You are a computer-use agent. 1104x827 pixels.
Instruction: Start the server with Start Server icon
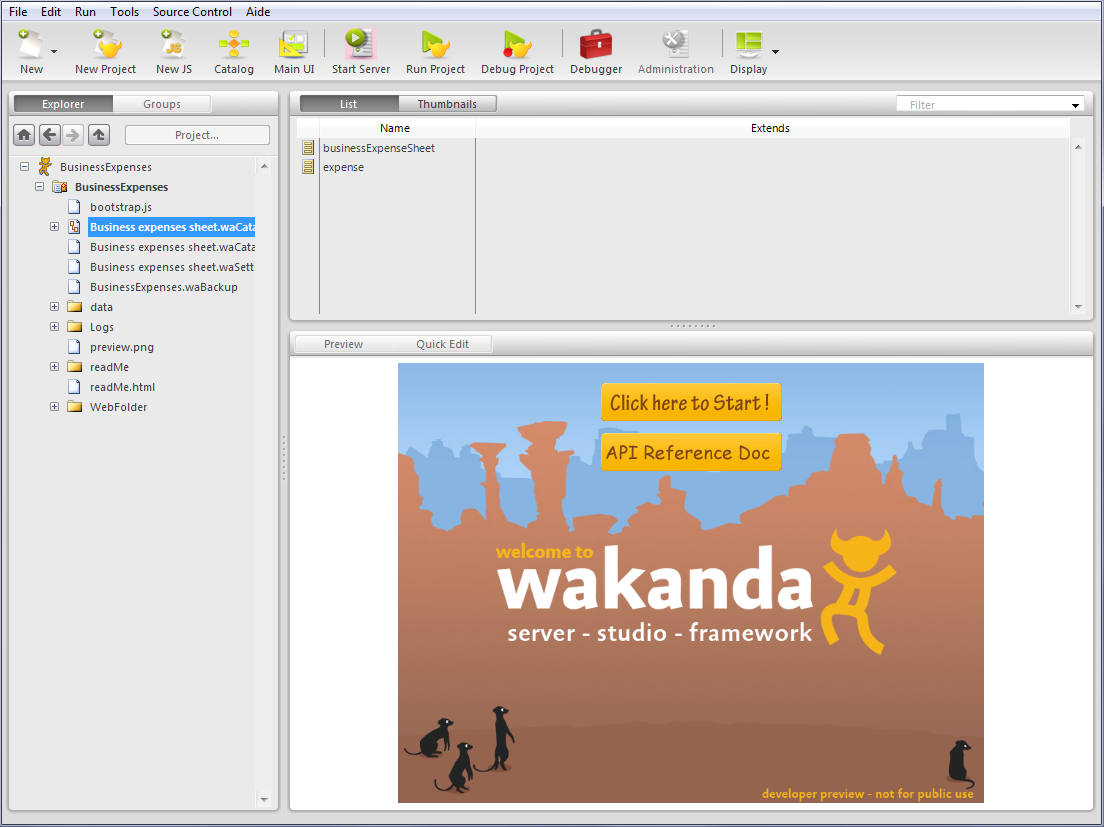pyautogui.click(x=360, y=45)
